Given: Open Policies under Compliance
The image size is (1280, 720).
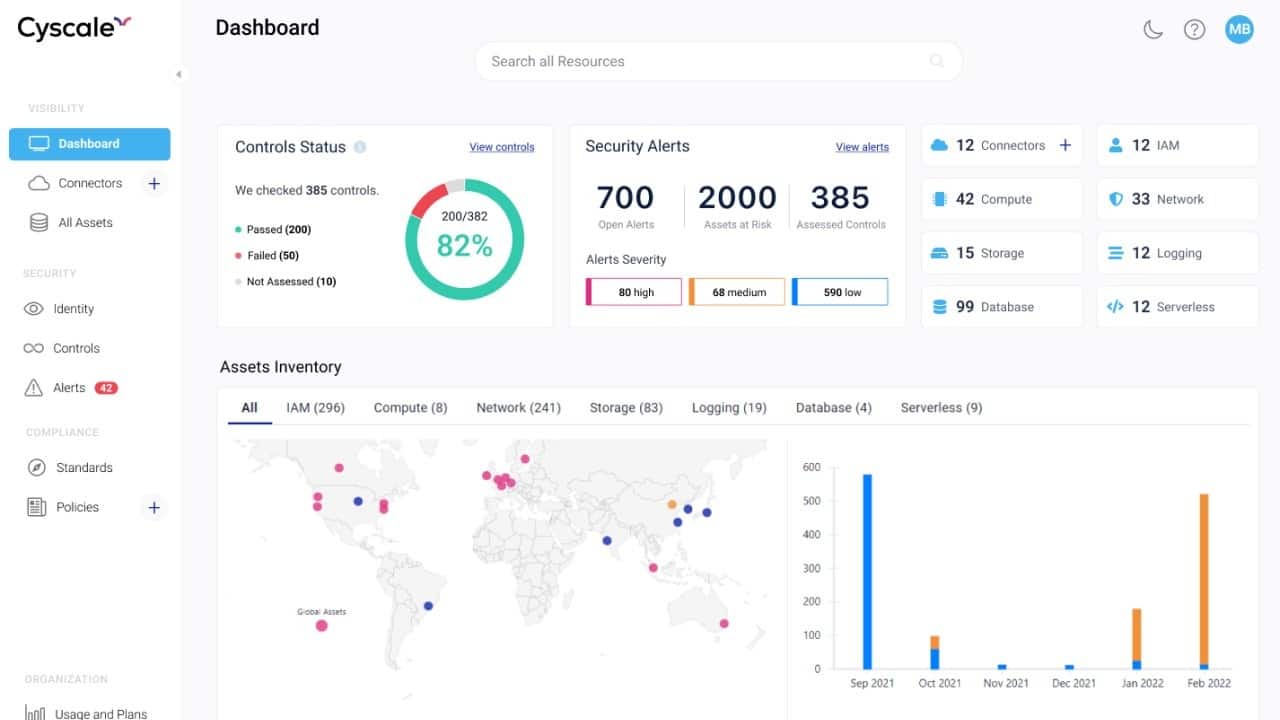Looking at the screenshot, I should (77, 507).
